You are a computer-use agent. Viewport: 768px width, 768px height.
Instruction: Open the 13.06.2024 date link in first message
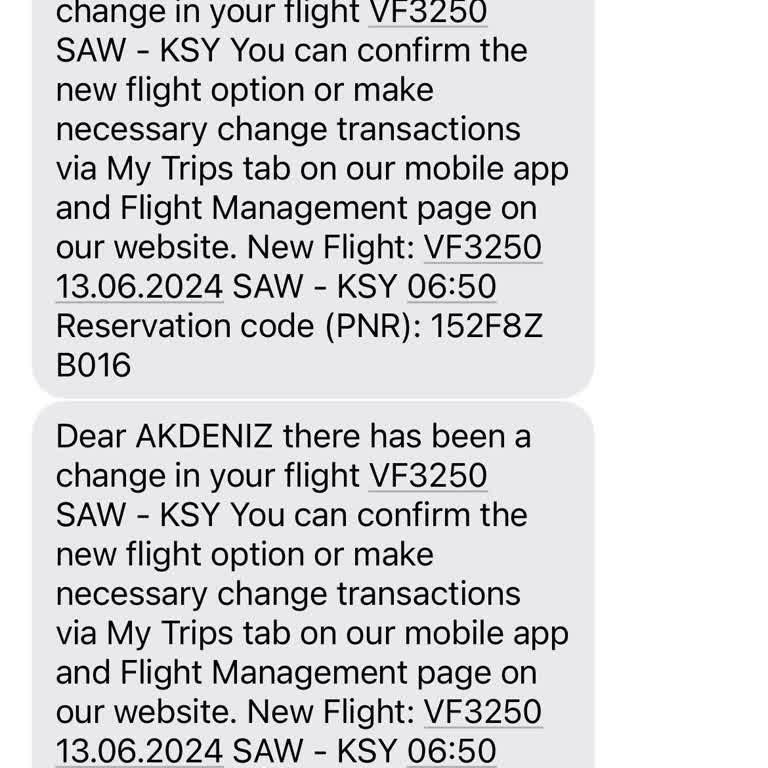click(140, 287)
